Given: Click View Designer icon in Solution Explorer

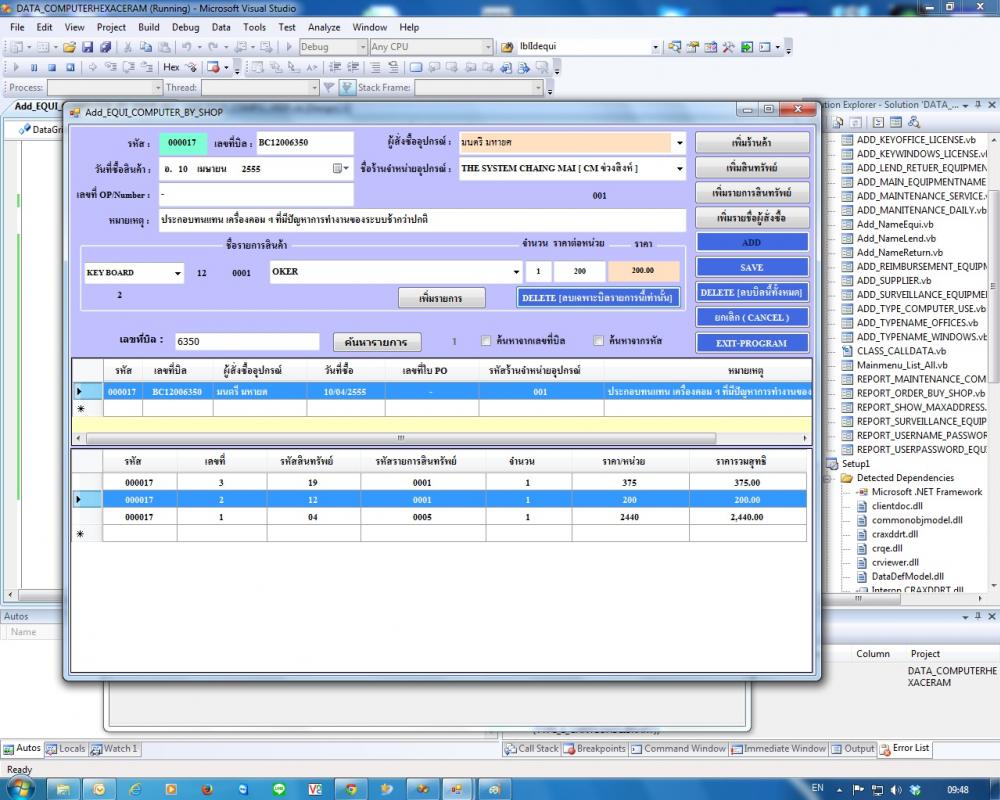Looking at the screenshot, I should pos(895,122).
